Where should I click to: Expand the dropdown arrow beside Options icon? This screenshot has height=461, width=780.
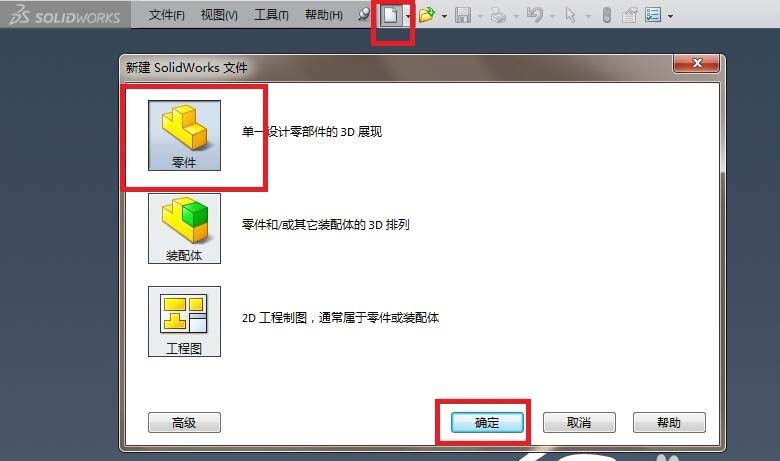670,16
